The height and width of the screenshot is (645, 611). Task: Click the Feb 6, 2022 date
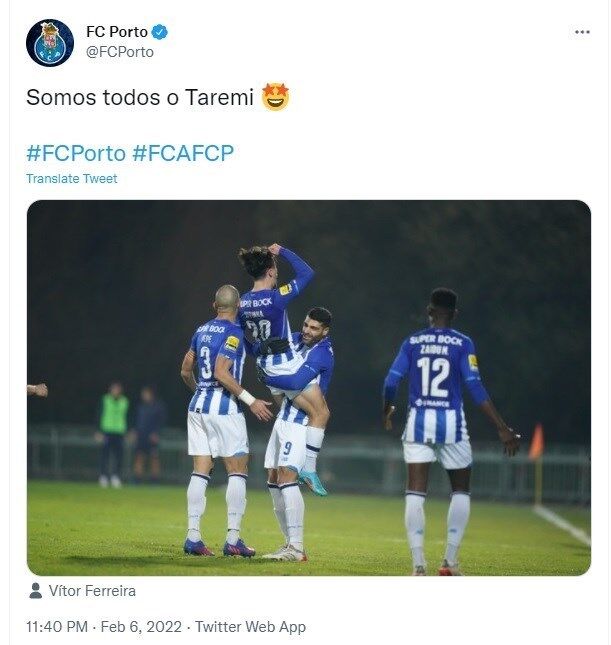click(141, 627)
